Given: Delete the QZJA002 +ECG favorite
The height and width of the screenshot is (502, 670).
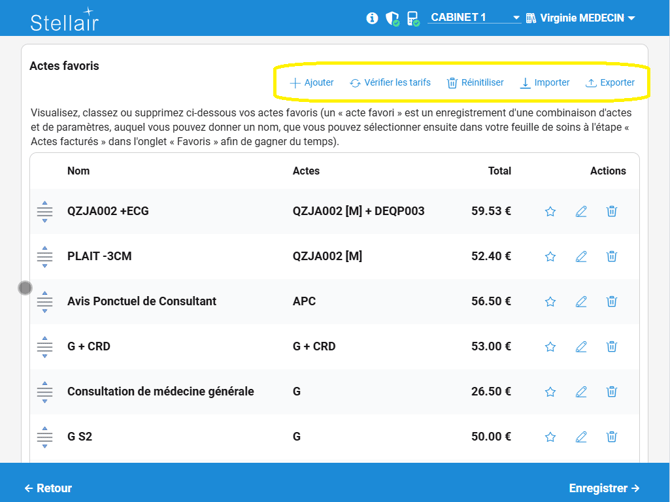Looking at the screenshot, I should [612, 212].
